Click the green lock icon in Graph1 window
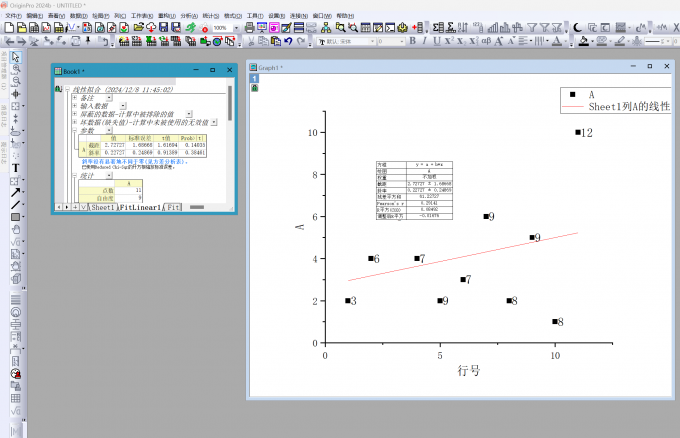The height and width of the screenshot is (438, 680). [x=255, y=88]
